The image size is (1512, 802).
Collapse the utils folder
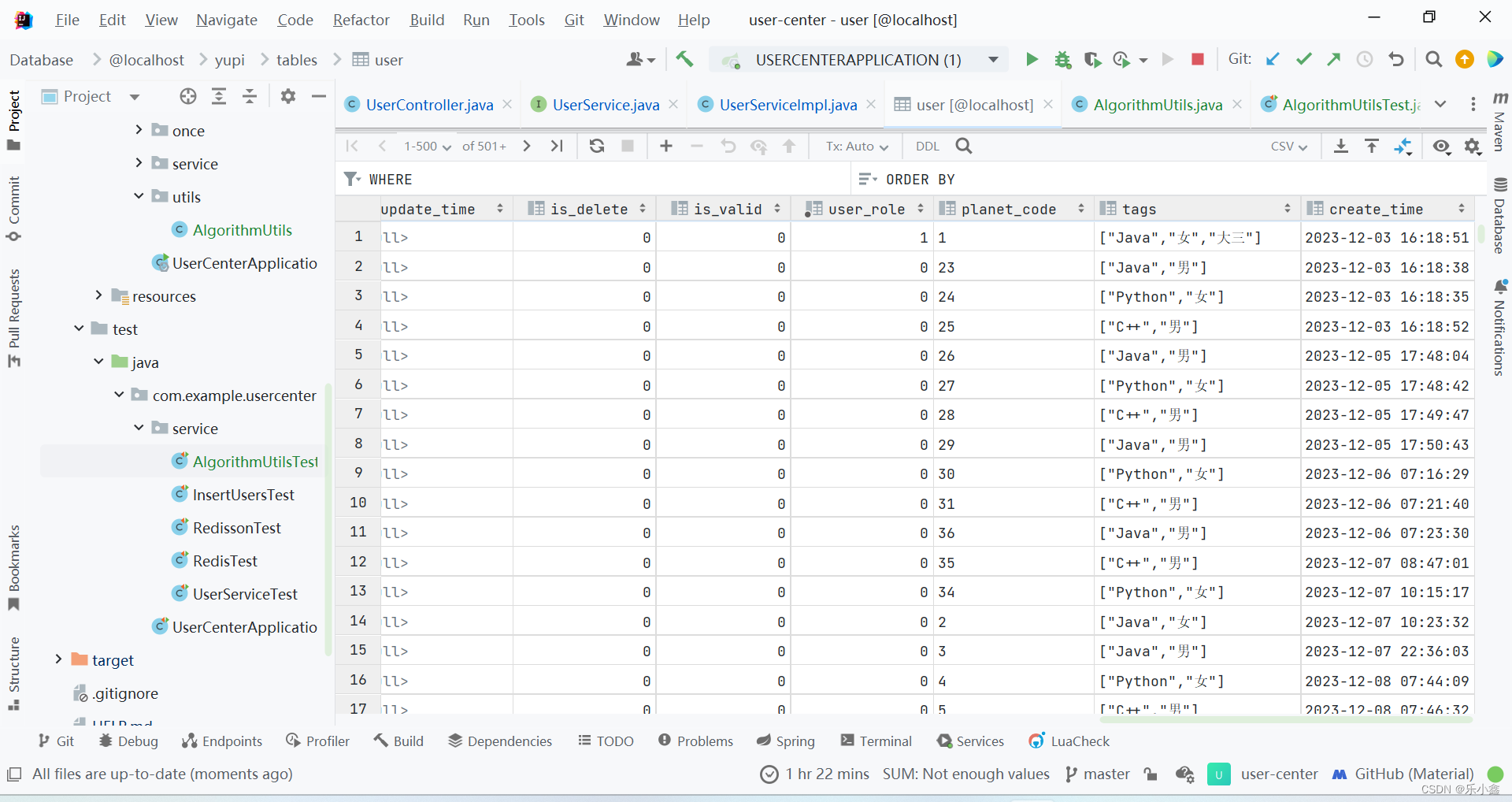pyautogui.click(x=139, y=196)
